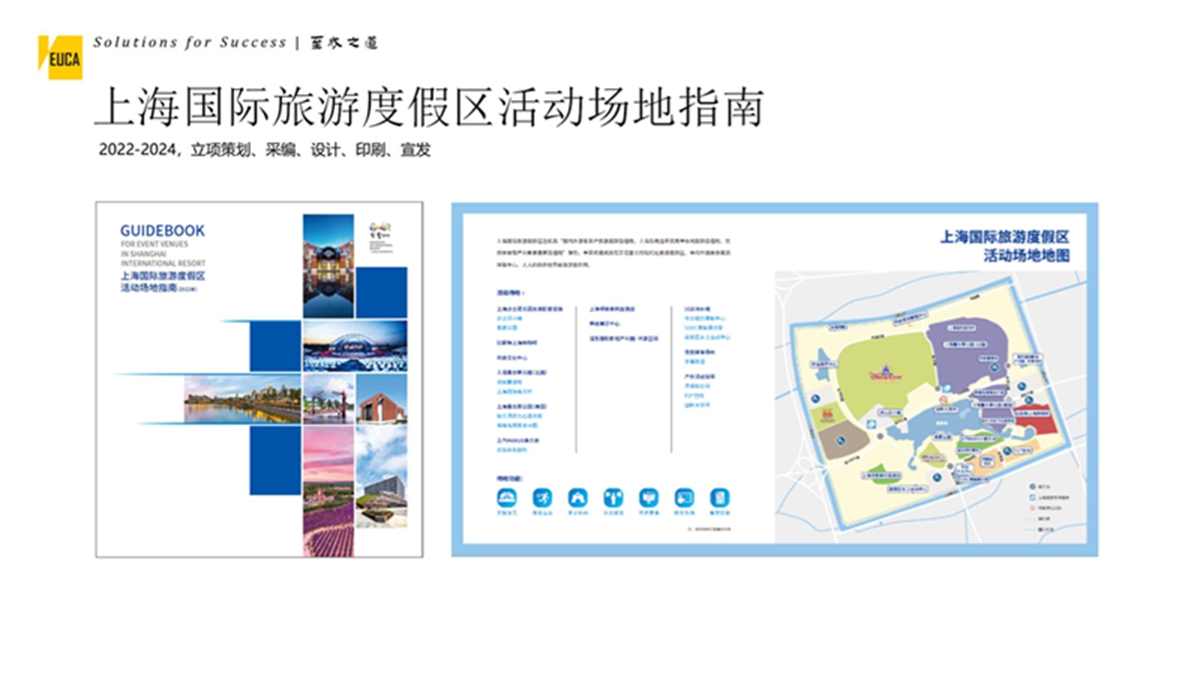1200x675 pixels.
Task: Select the metro transit facility icon
Action: [x=507, y=497]
